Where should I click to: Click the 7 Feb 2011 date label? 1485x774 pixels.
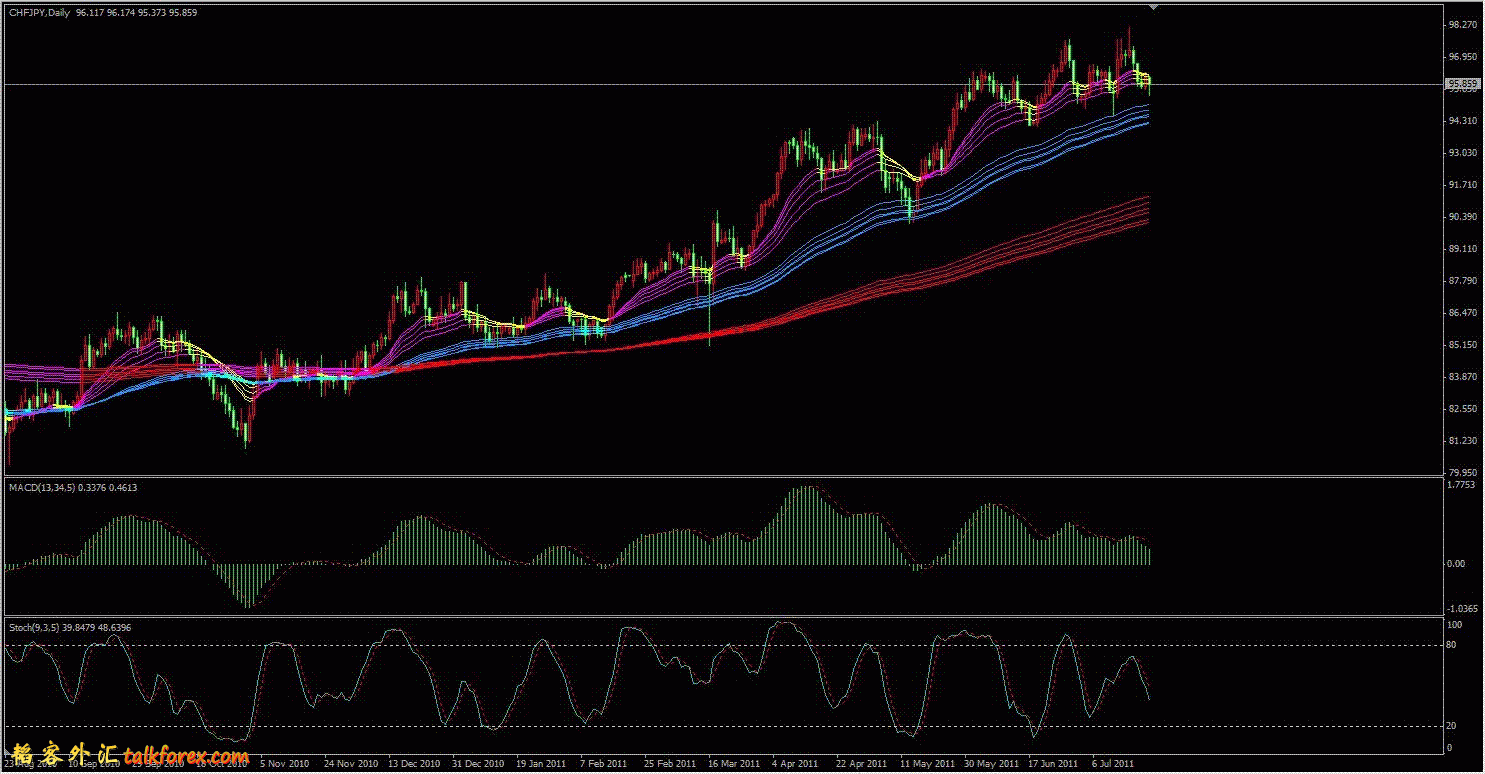coord(604,763)
